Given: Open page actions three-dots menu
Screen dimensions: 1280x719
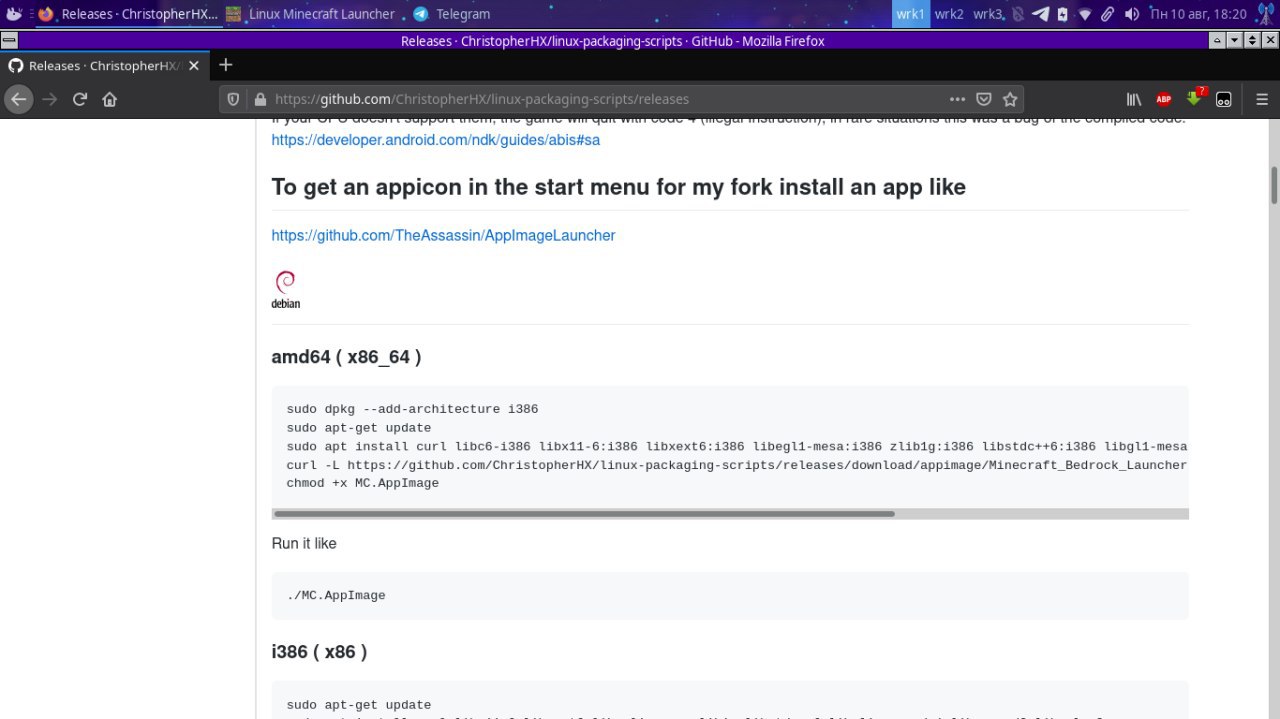Looking at the screenshot, I should 957,99.
